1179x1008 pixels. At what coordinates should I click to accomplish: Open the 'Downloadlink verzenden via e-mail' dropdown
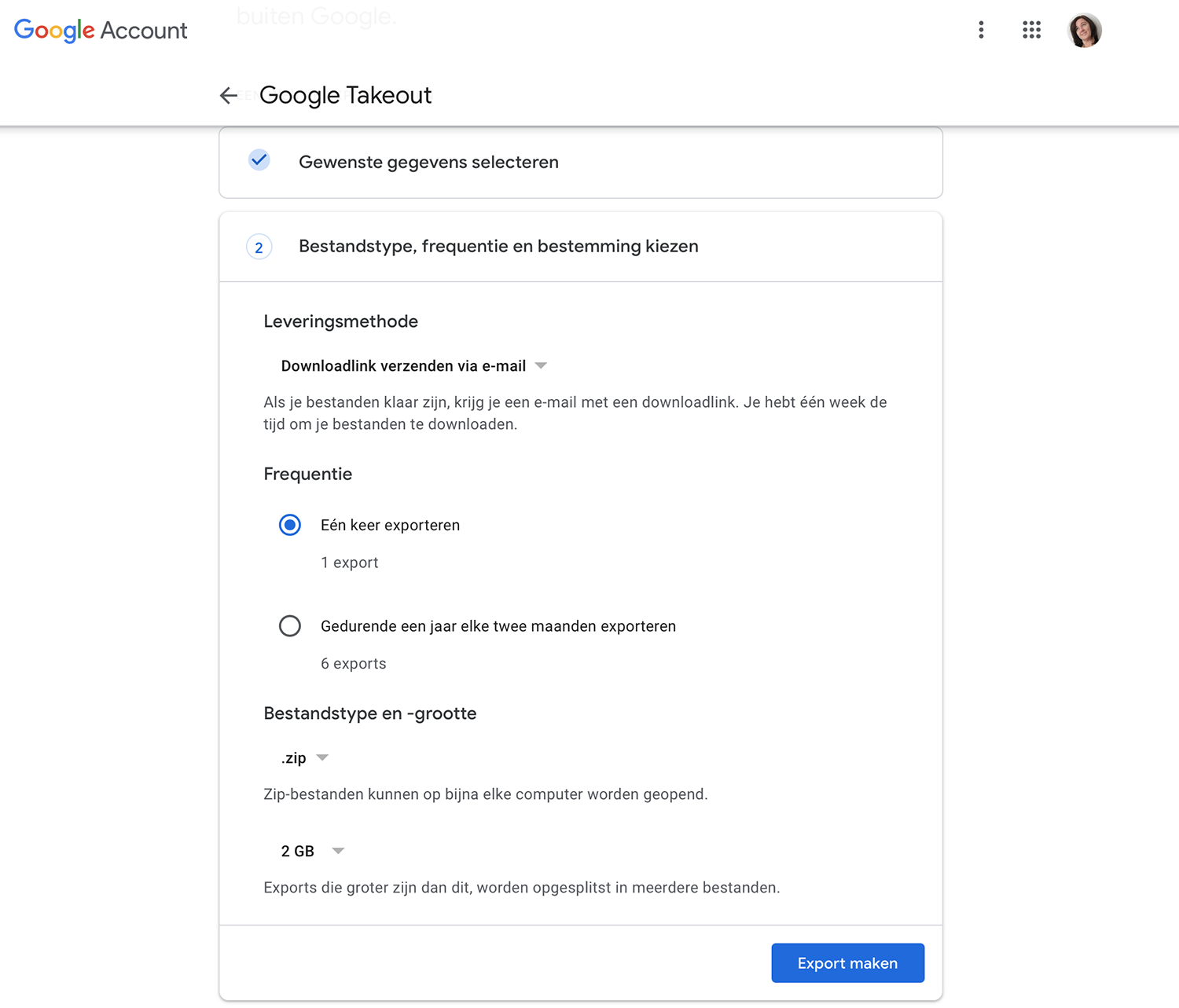click(413, 366)
